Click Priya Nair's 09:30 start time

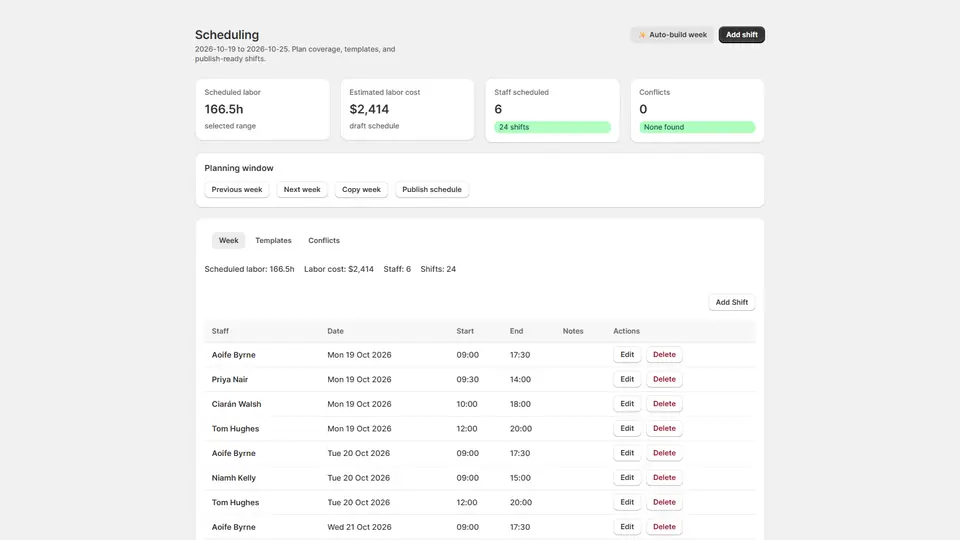click(467, 380)
